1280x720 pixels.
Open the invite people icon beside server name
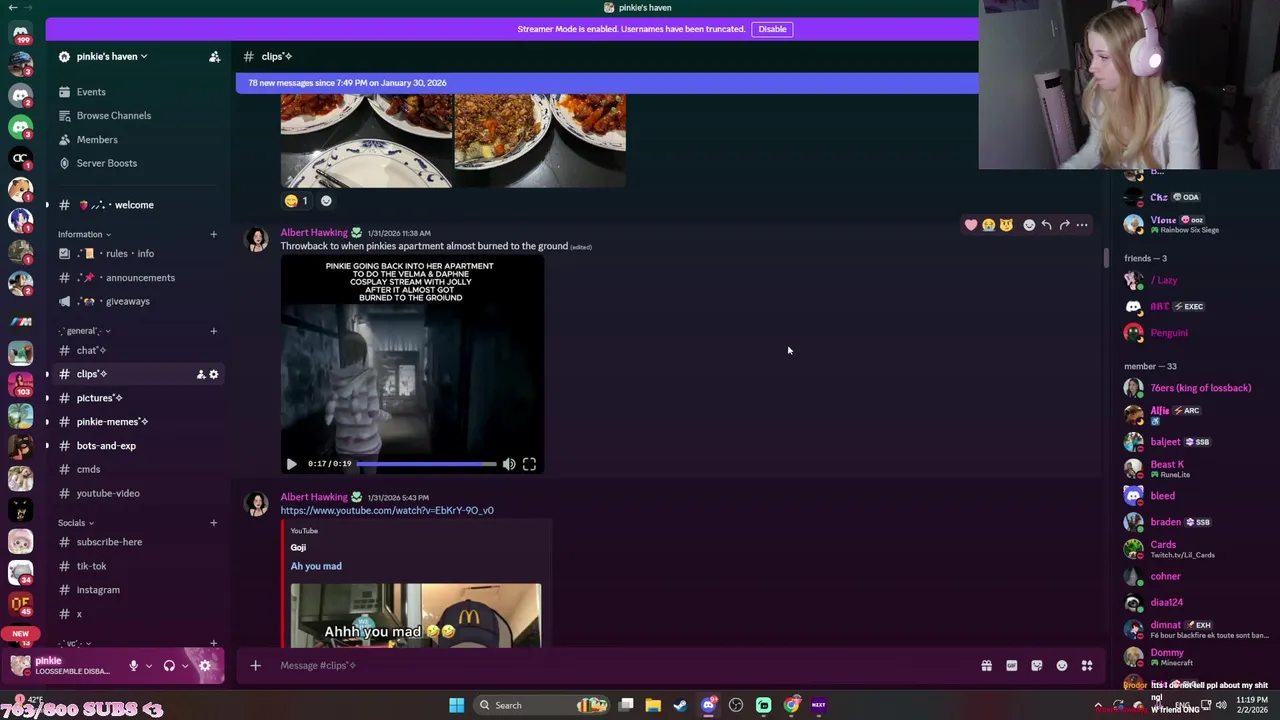[214, 57]
